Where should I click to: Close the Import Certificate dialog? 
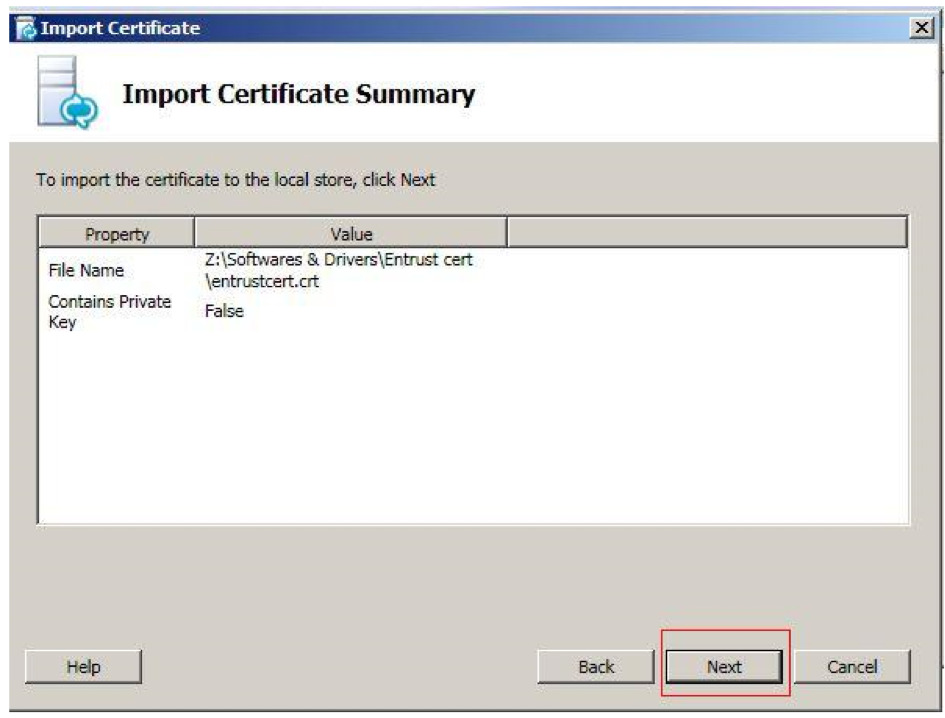coord(921,28)
